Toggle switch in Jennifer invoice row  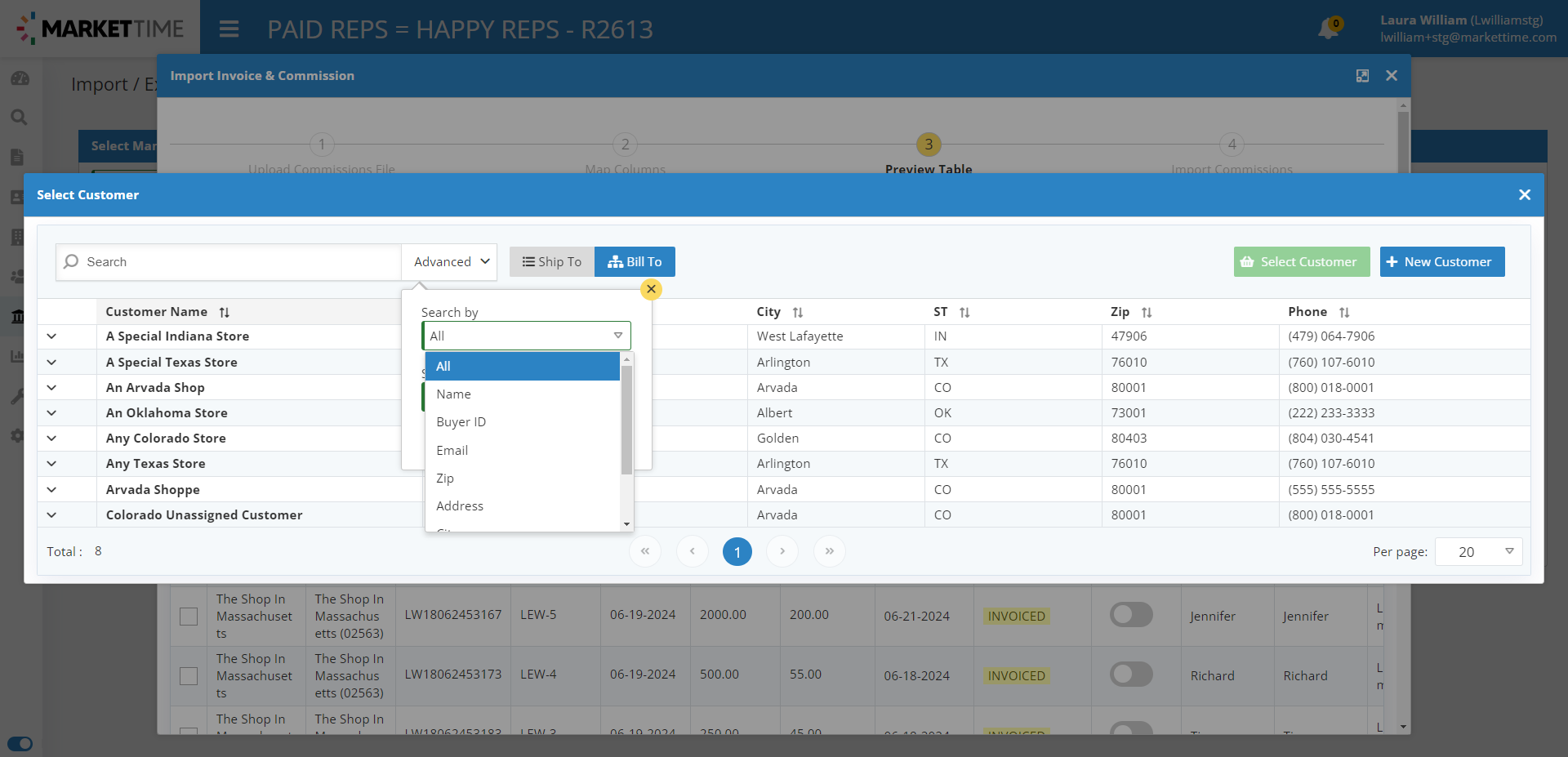click(x=1131, y=615)
